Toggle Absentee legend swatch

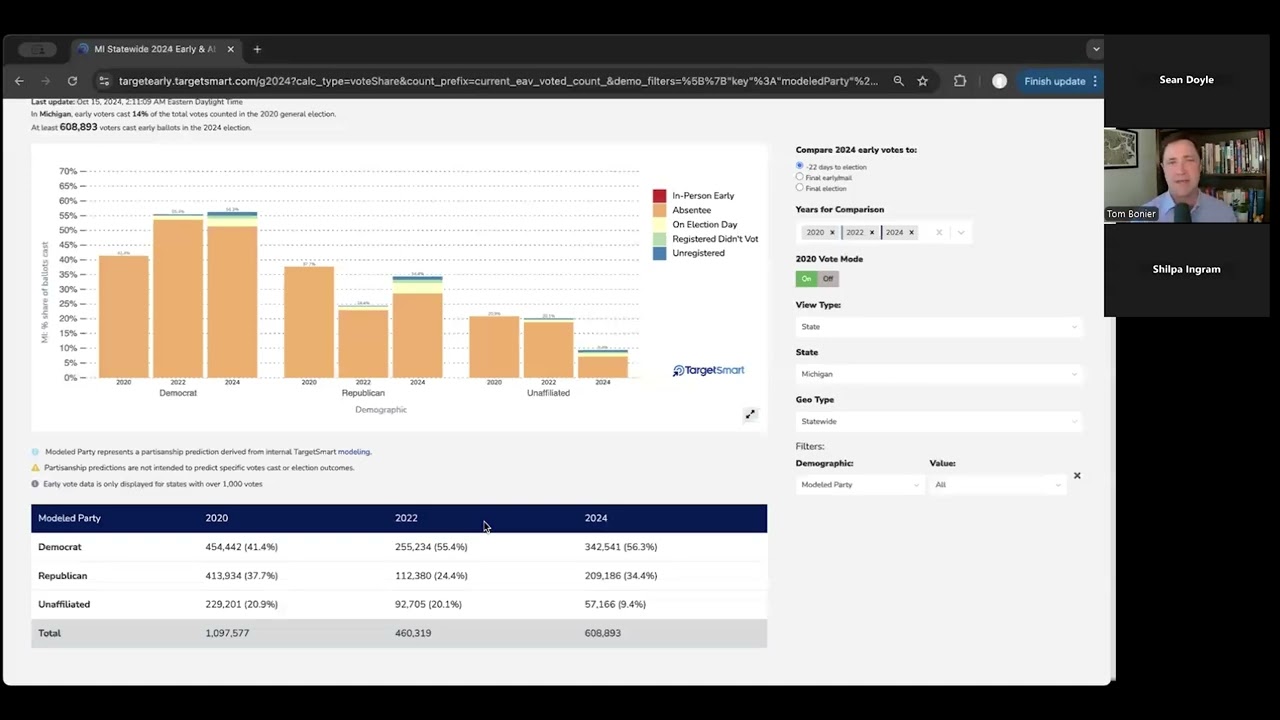point(660,210)
